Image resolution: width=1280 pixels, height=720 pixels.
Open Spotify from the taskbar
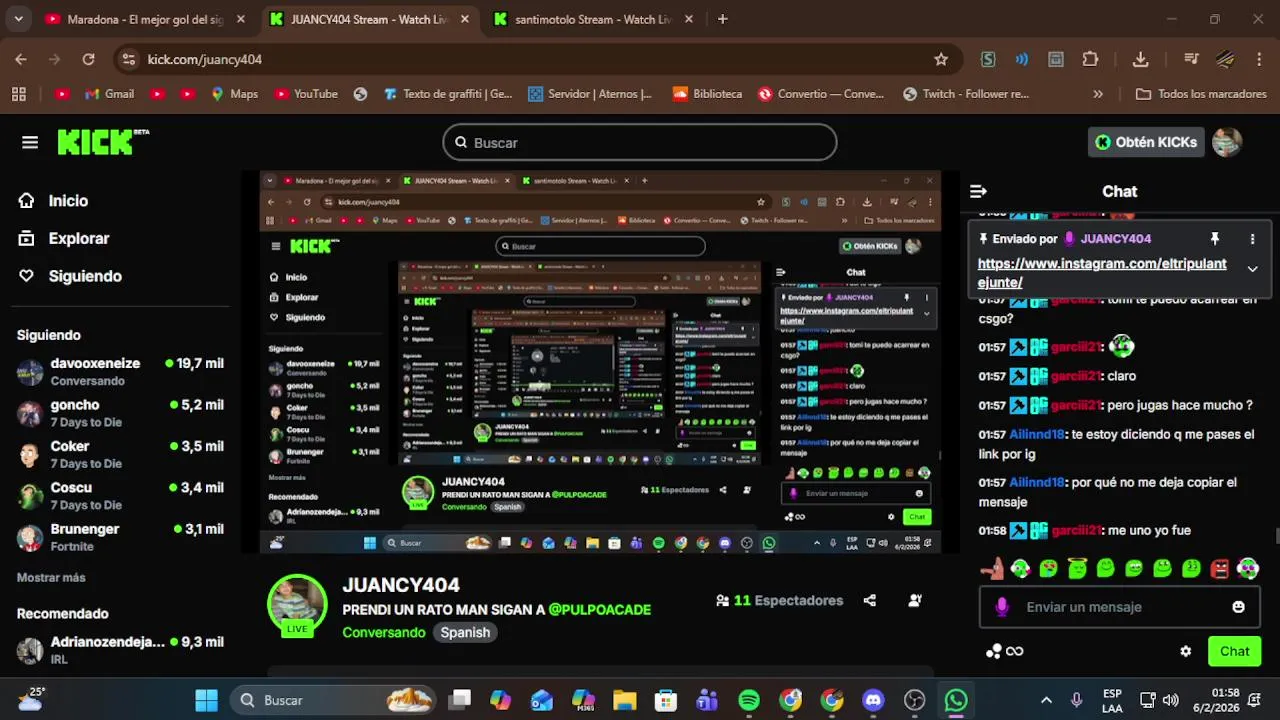point(749,700)
